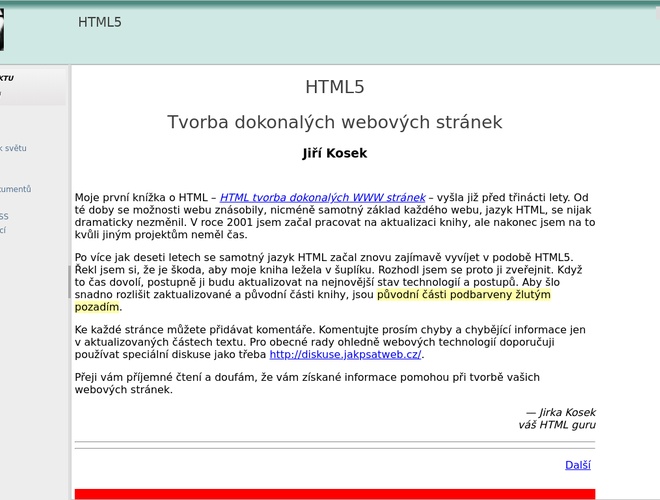Click the italic text "váš HTML guru"
The width and height of the screenshot is (660, 500).
click(x=556, y=425)
